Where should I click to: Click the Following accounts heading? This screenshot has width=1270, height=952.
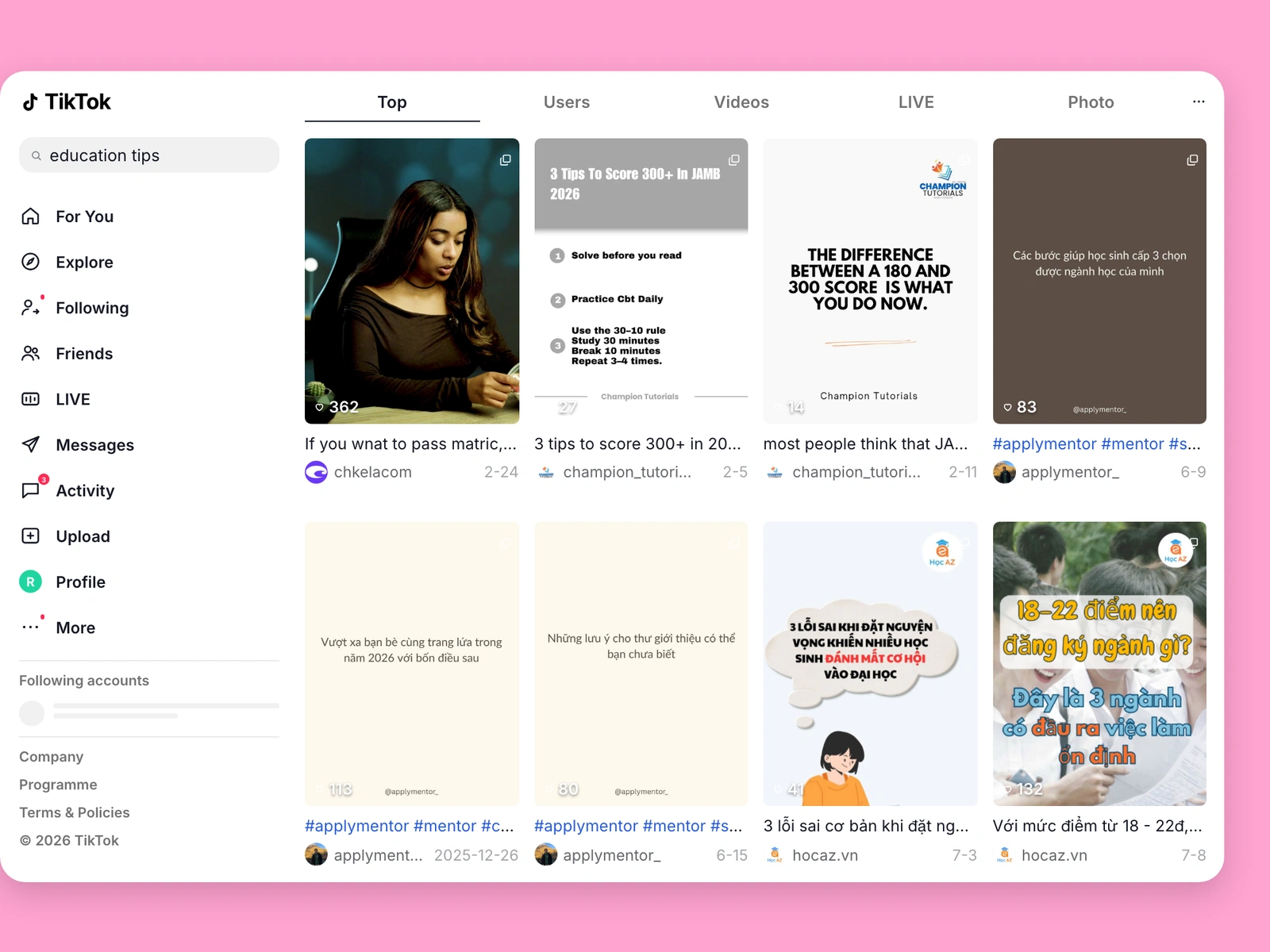[x=84, y=681]
